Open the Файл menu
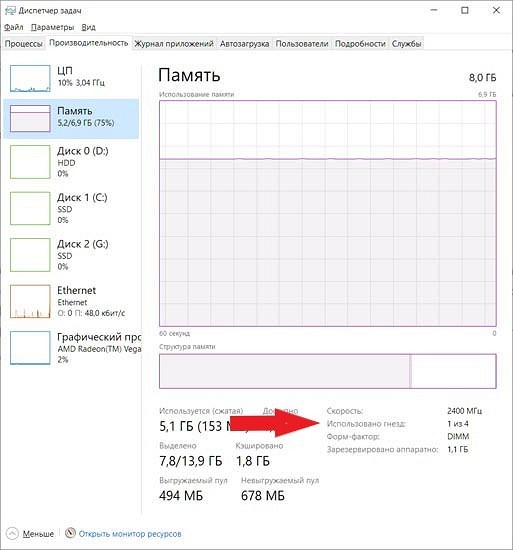Viewport: 513px width, 550px height. point(14,27)
